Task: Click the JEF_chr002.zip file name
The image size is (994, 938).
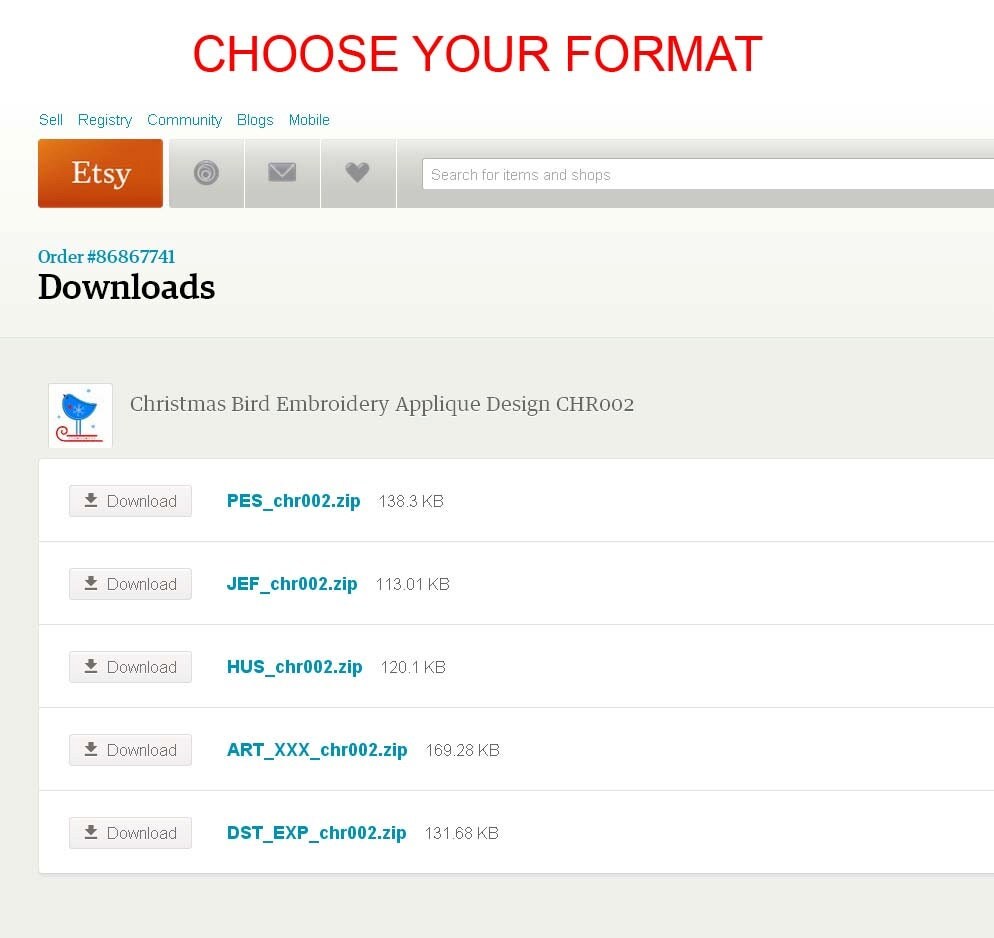Action: tap(292, 584)
